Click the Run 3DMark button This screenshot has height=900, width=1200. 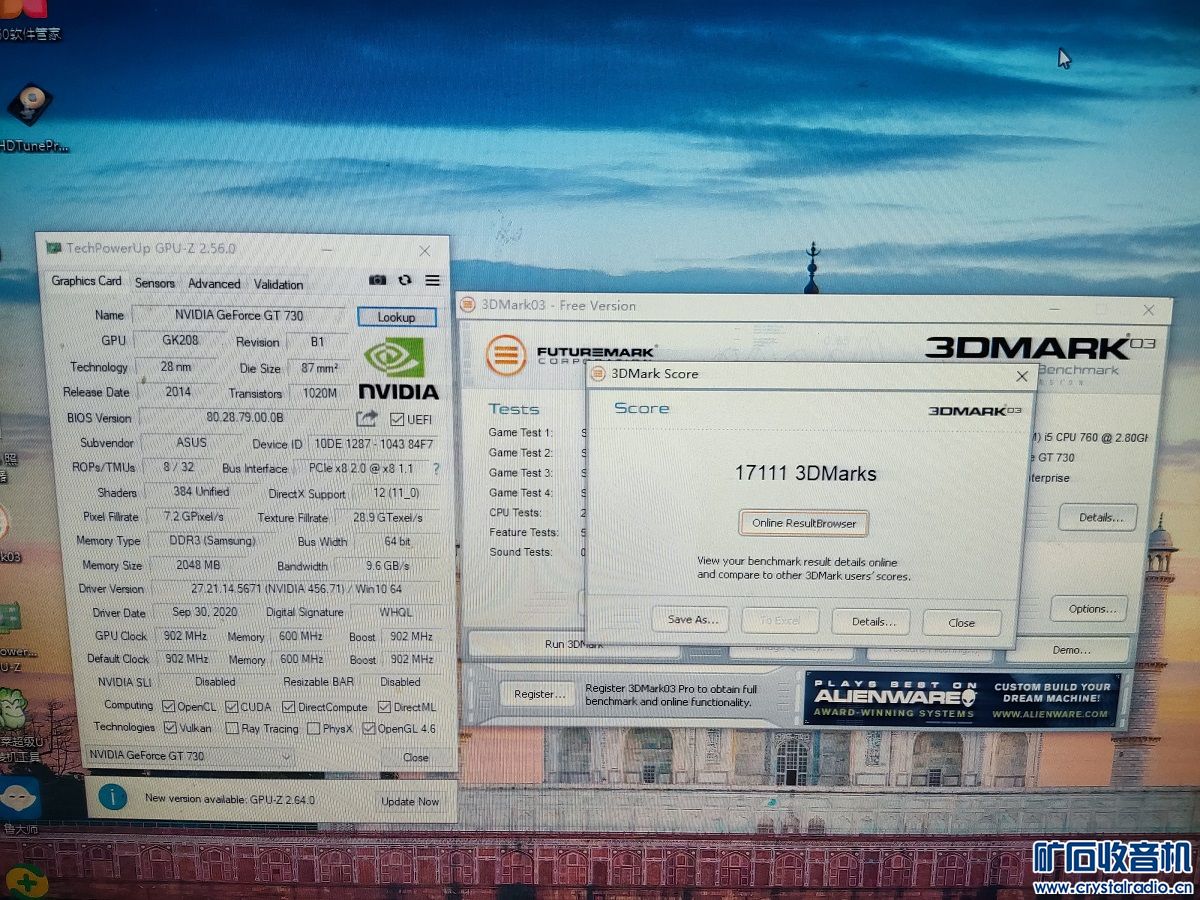(x=574, y=644)
